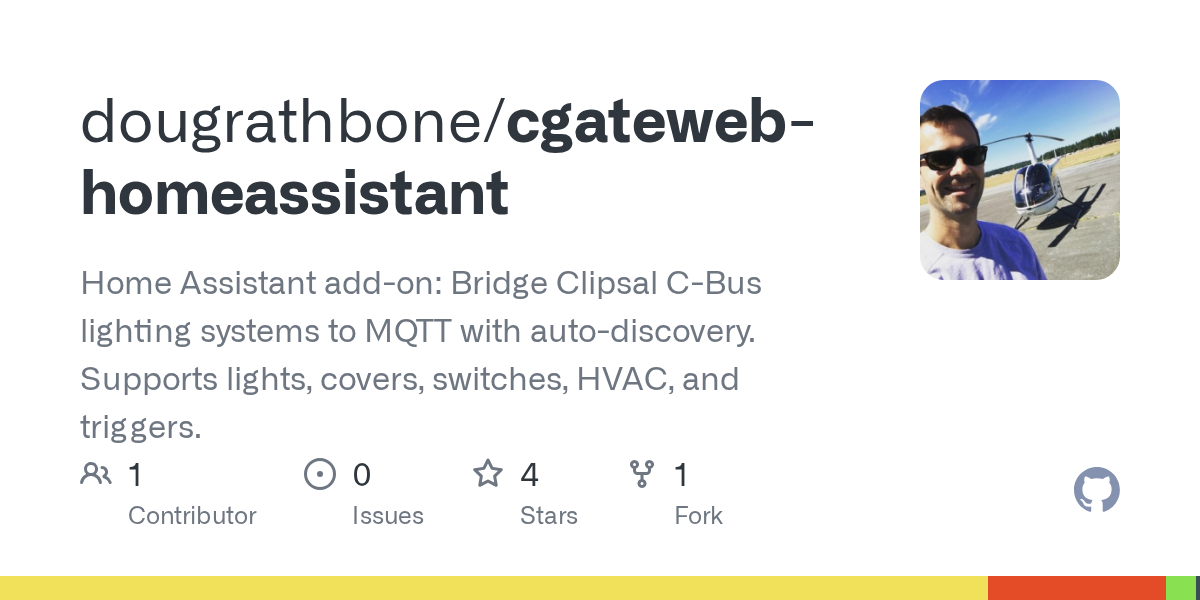The image size is (1200, 600).
Task: Click the Stars label
Action: click(x=549, y=516)
